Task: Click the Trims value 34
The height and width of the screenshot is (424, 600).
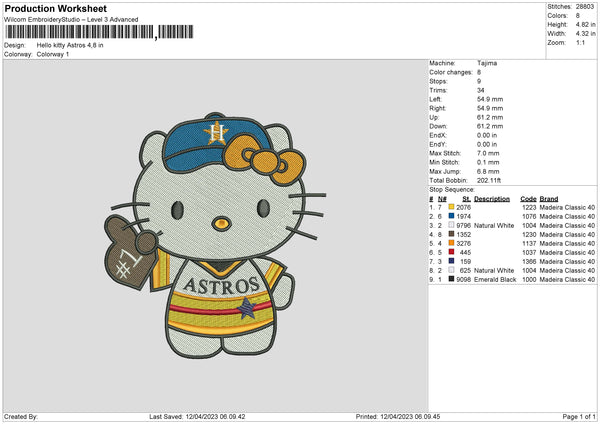Action: click(481, 90)
